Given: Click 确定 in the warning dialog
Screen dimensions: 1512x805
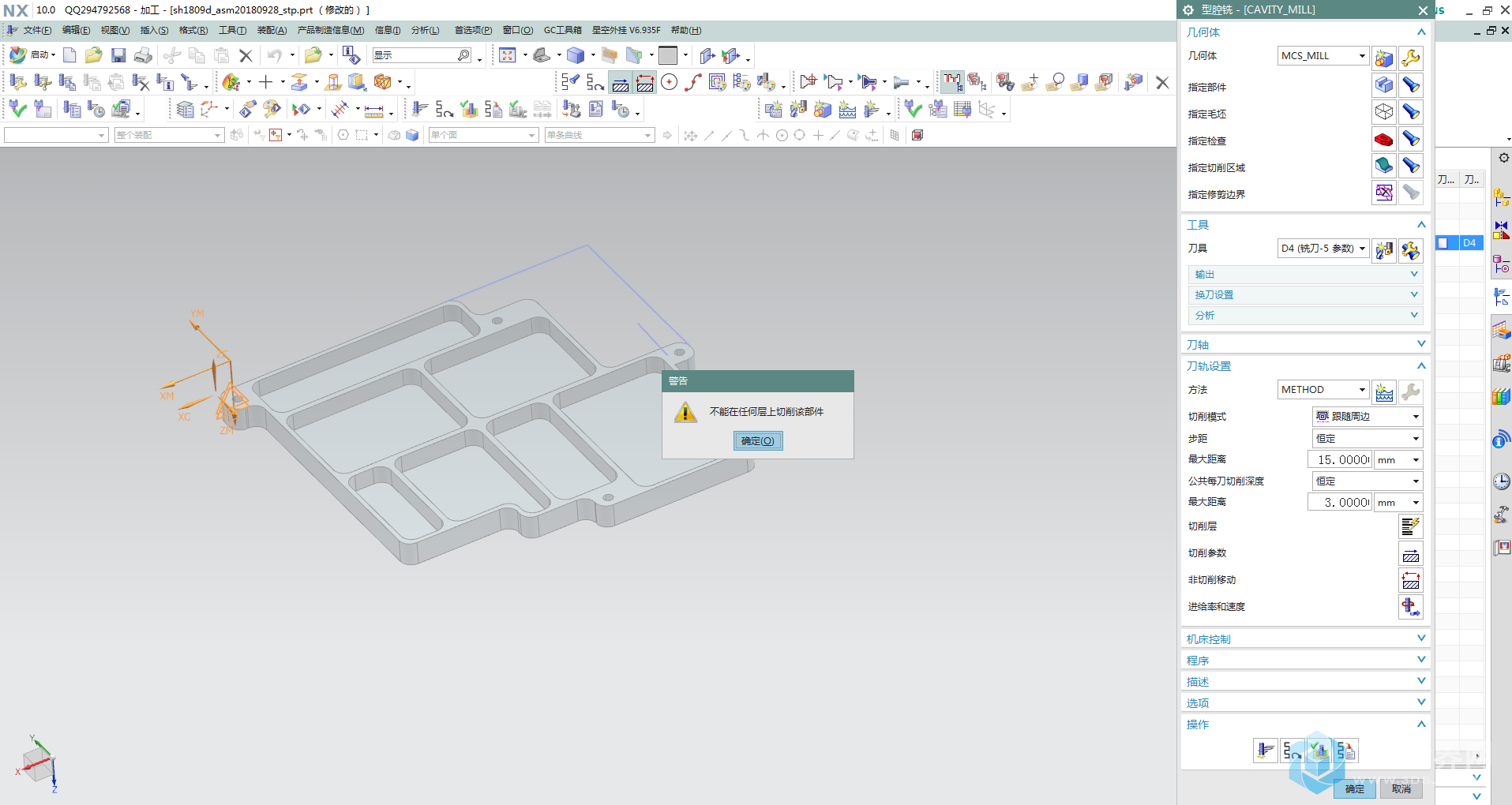Looking at the screenshot, I should coord(758,440).
